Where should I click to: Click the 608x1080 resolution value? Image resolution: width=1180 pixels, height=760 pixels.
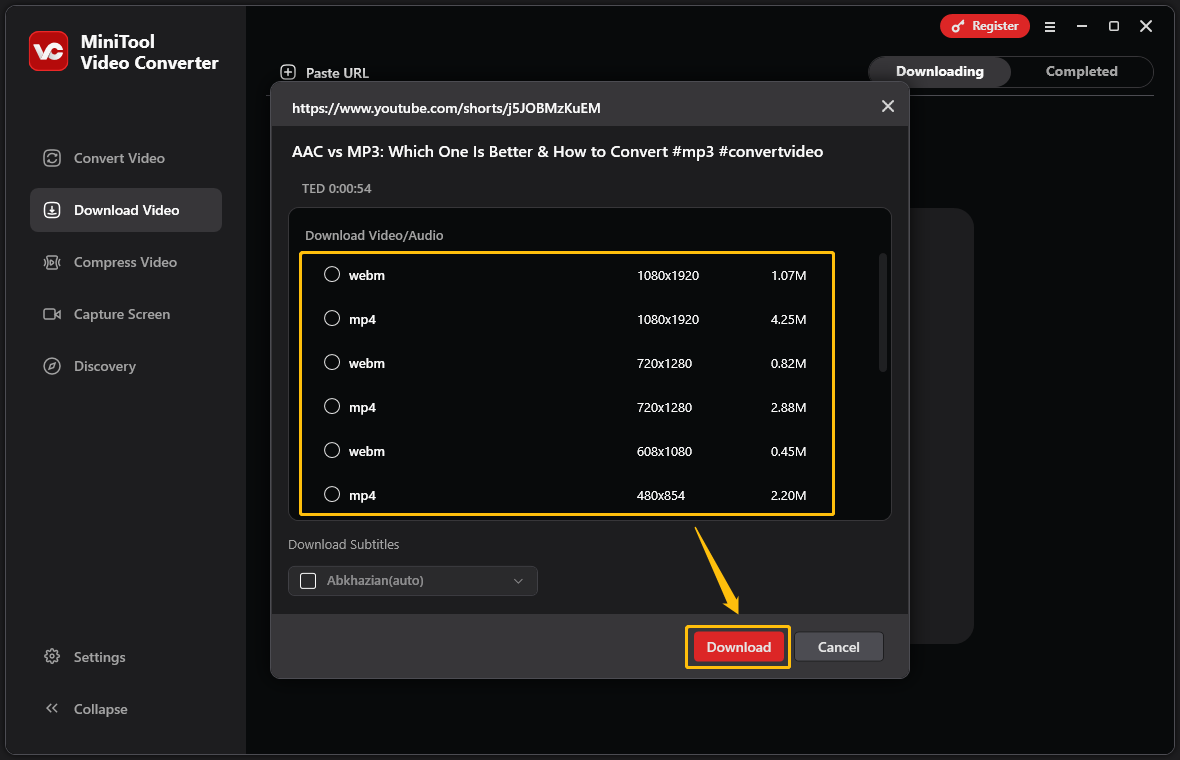point(665,451)
